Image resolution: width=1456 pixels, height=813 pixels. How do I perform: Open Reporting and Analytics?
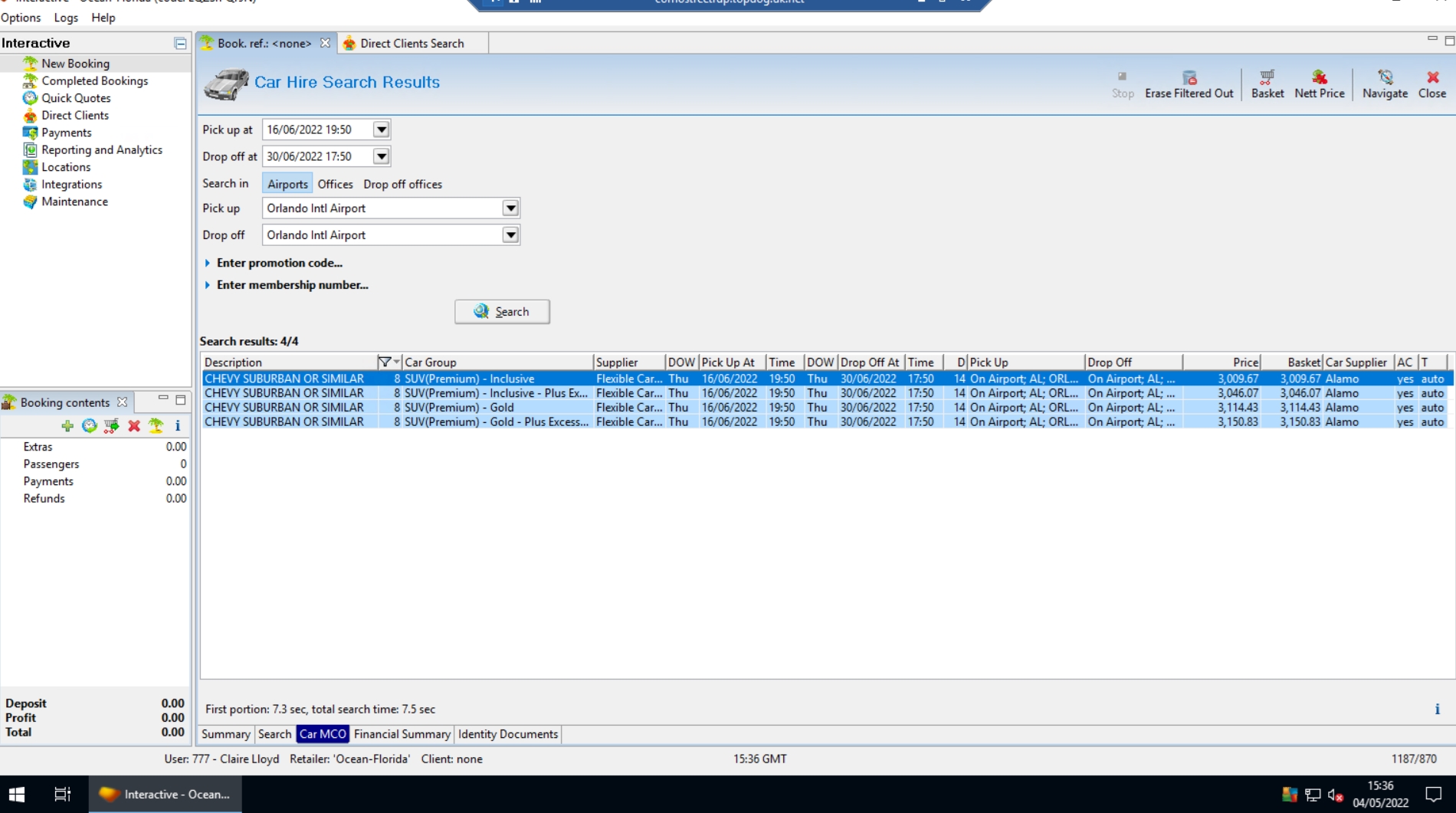coord(101,150)
